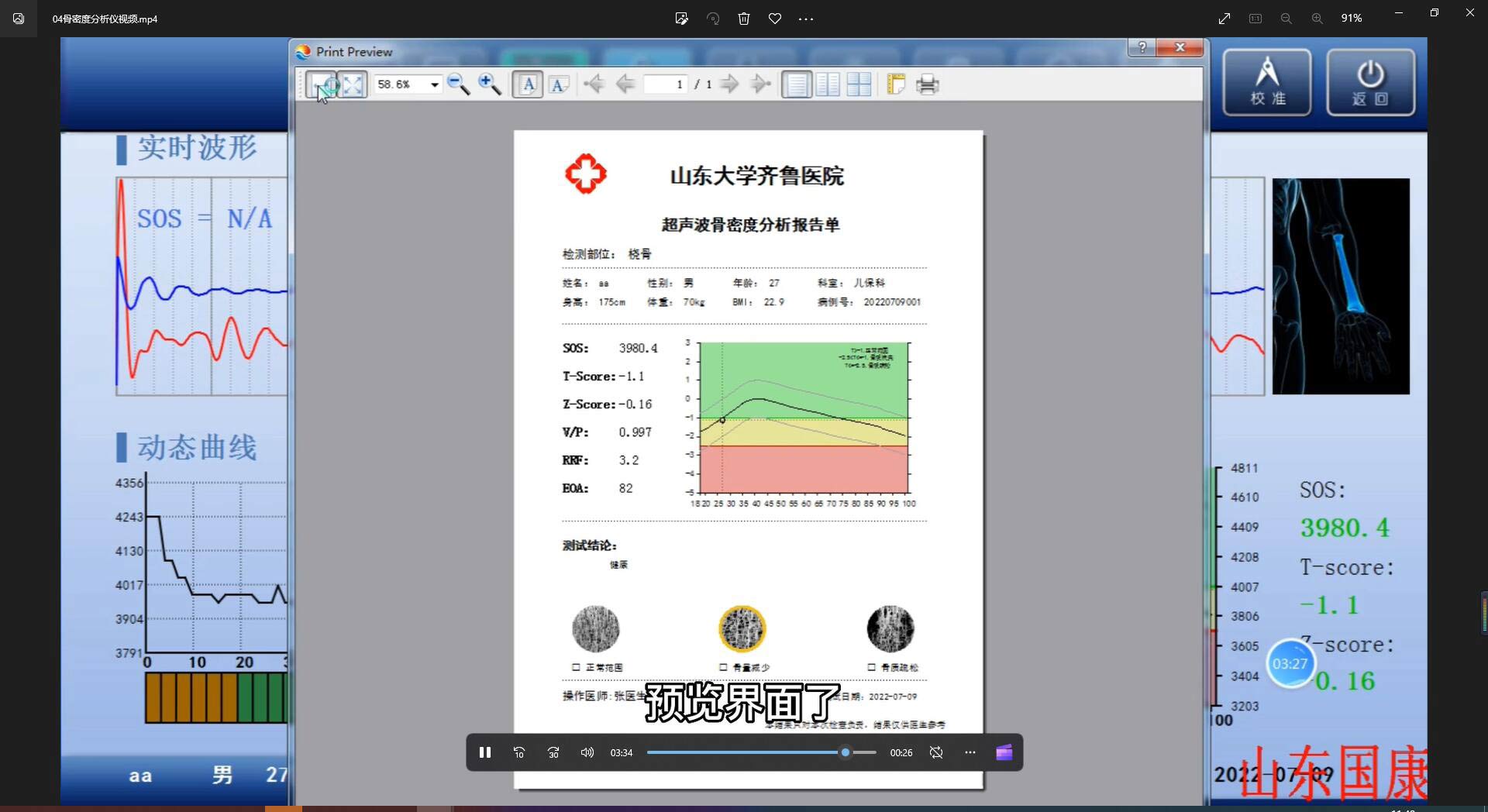Click the actual size 1:1 icon
The width and height of the screenshot is (1488, 812).
tap(1255, 19)
